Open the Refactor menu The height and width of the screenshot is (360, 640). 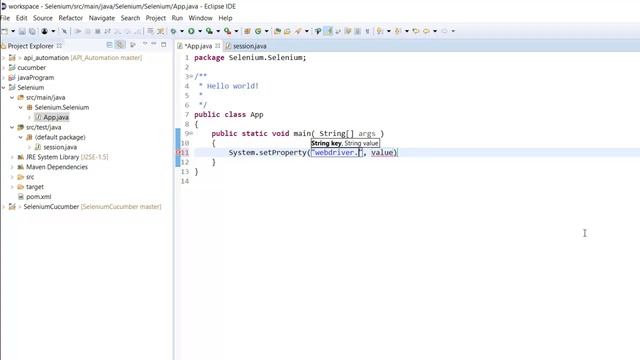coord(71,18)
